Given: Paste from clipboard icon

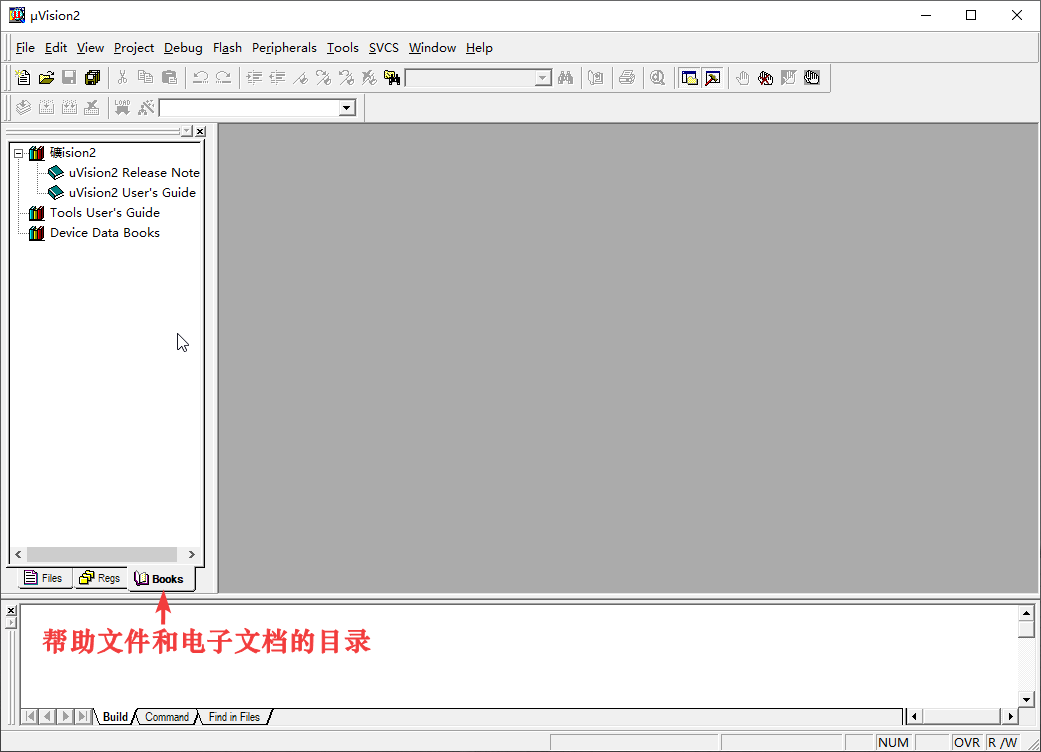Looking at the screenshot, I should pyautogui.click(x=169, y=78).
